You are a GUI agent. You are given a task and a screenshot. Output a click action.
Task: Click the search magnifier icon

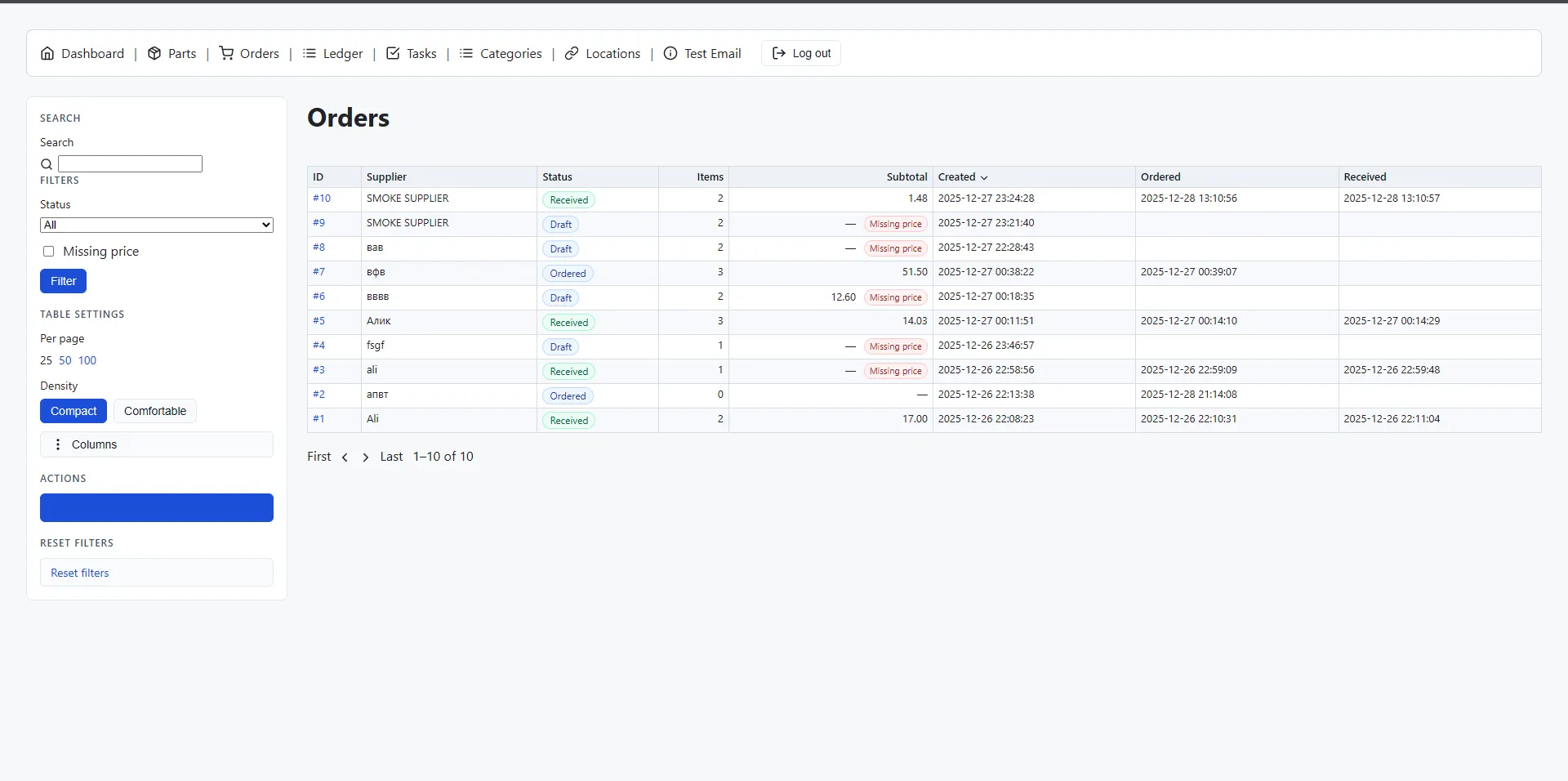(x=47, y=164)
